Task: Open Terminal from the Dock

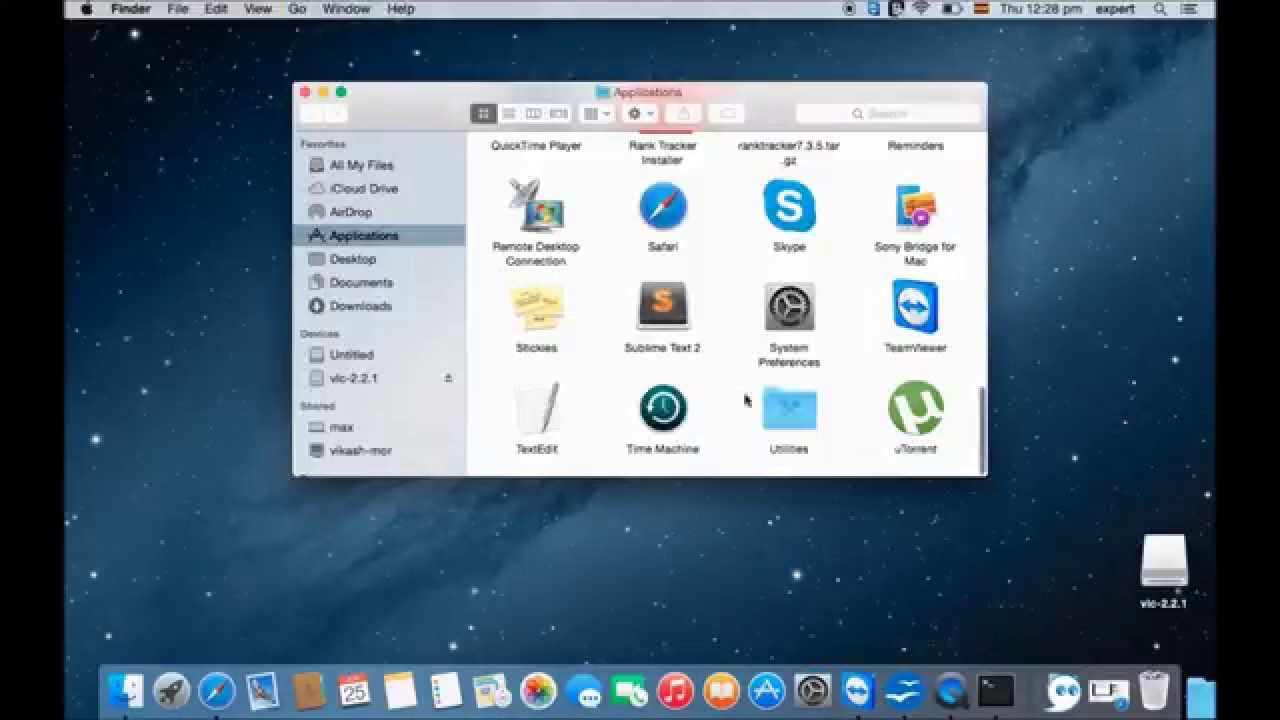Action: [996, 690]
